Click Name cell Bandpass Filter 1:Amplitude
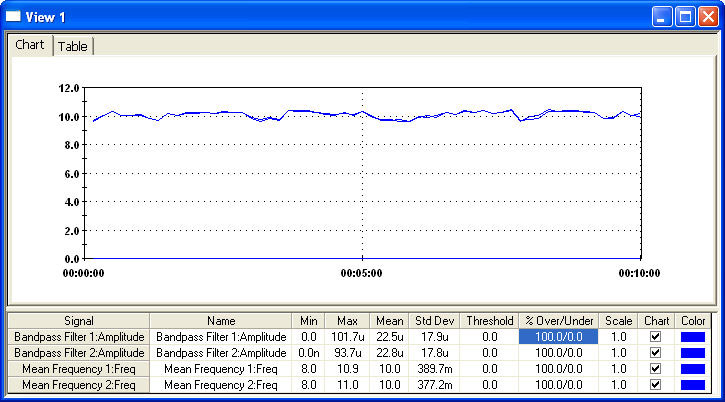 tap(221, 337)
